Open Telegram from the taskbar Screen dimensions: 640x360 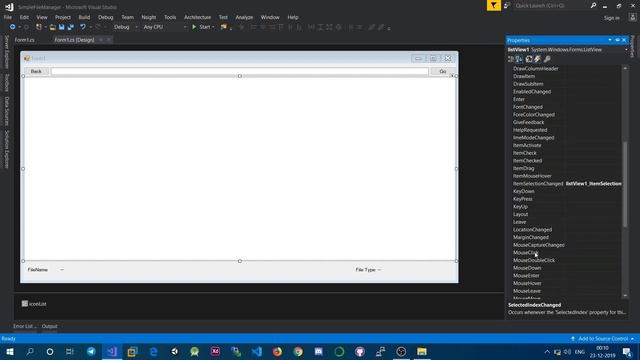coord(91,351)
